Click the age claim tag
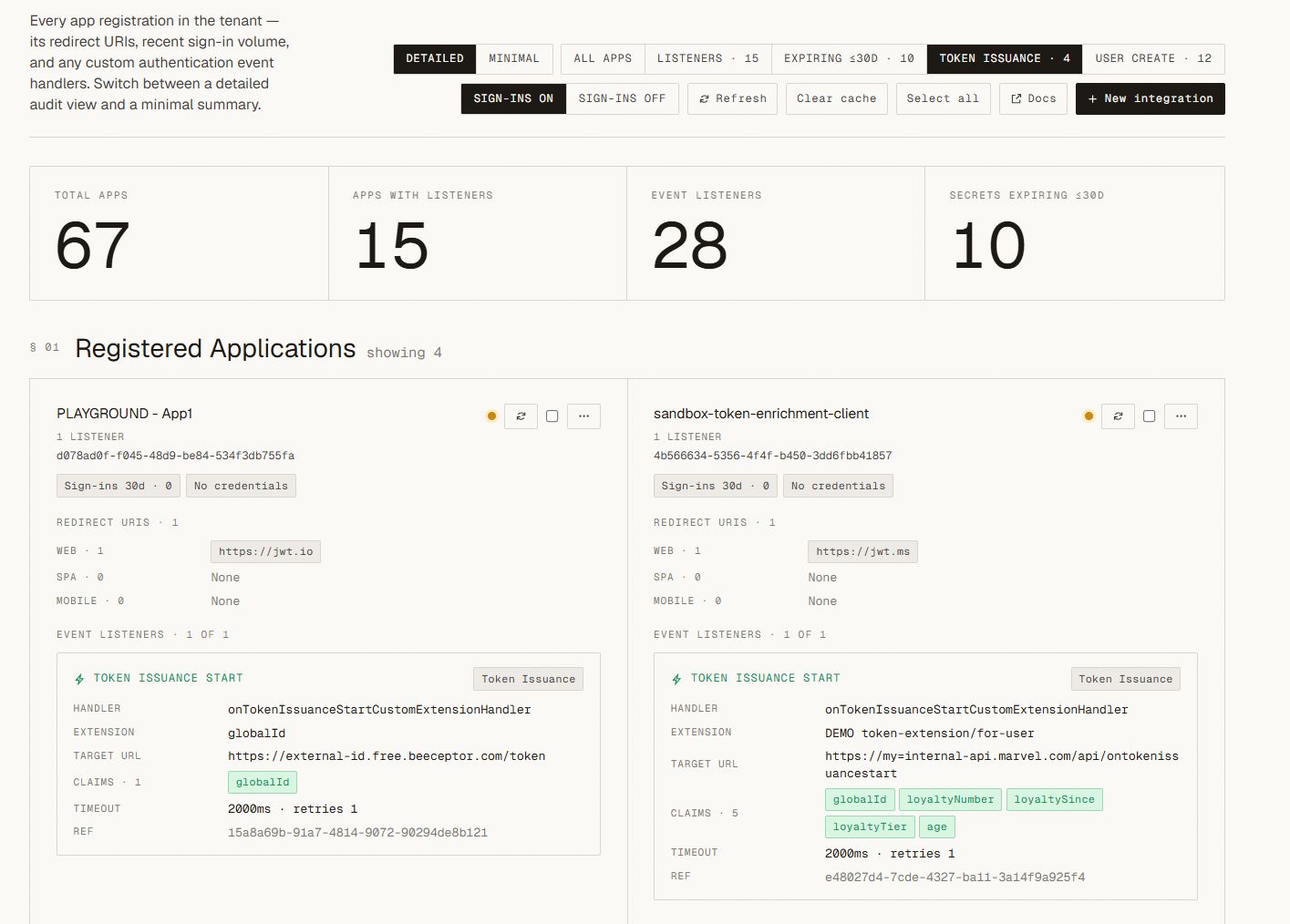 (x=937, y=826)
